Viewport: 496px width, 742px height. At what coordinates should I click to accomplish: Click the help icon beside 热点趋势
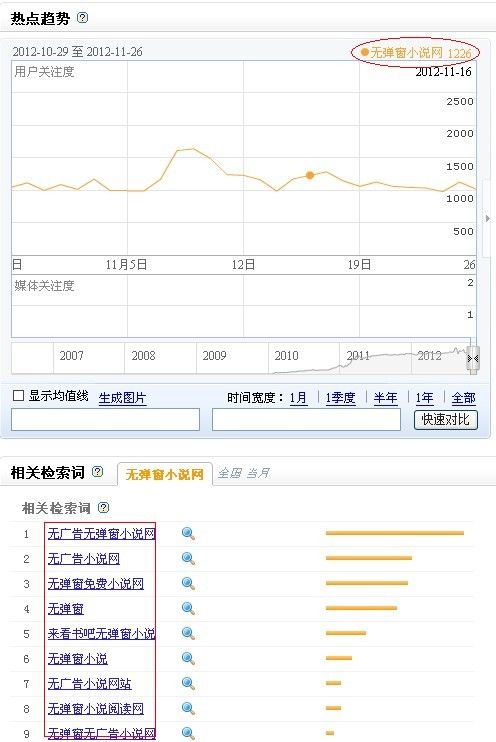(x=82, y=18)
